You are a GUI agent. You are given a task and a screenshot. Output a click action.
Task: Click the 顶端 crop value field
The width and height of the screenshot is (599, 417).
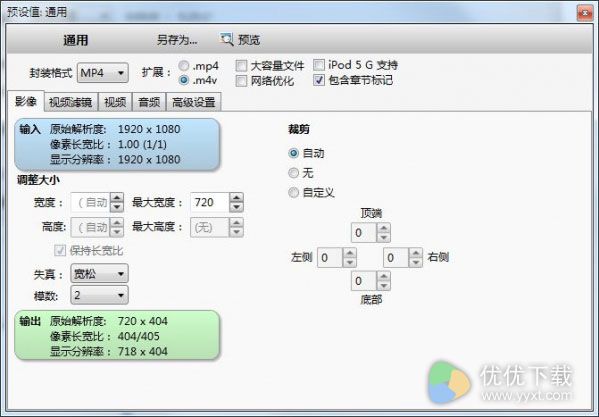coord(364,233)
